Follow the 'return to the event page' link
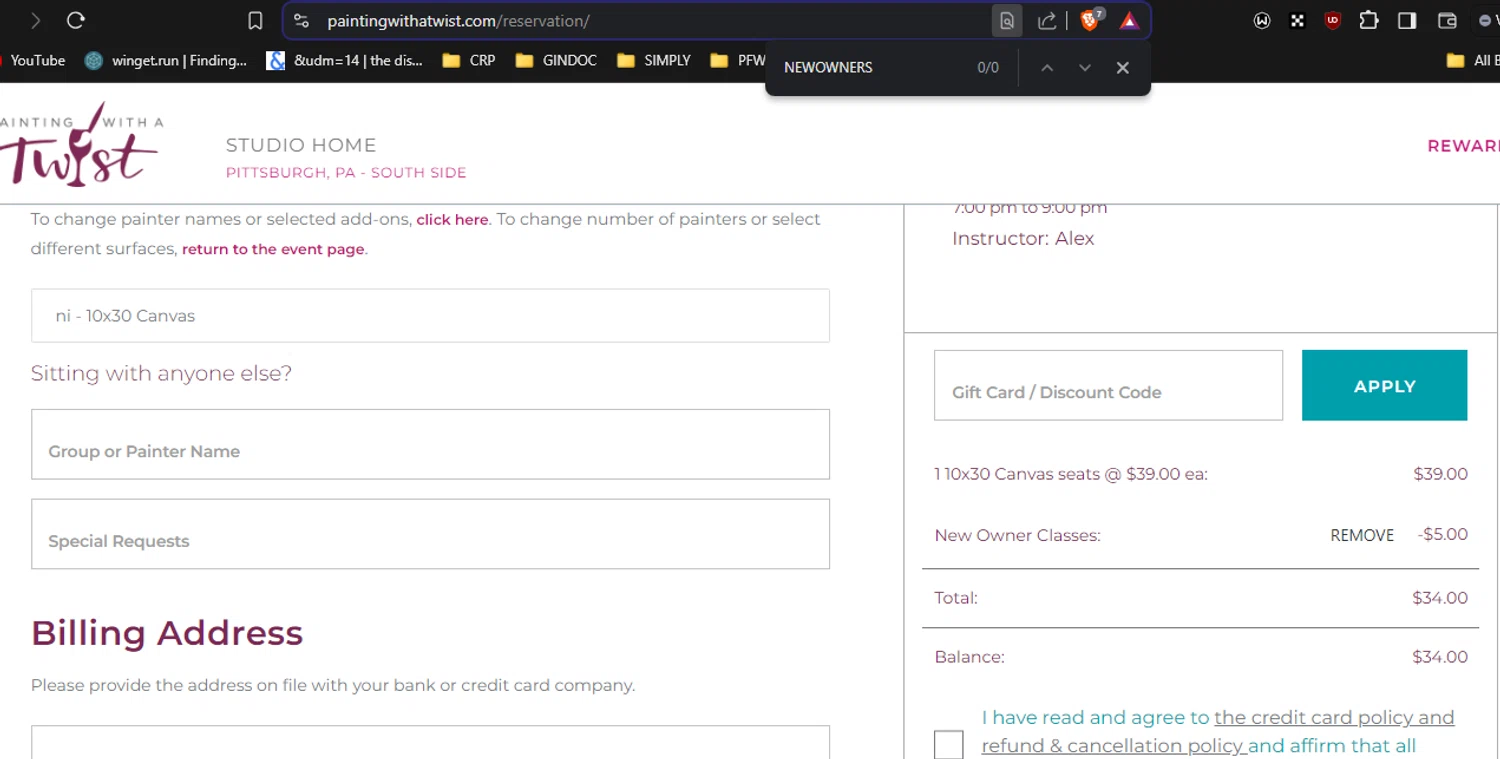The height and width of the screenshot is (759, 1500). point(273,249)
